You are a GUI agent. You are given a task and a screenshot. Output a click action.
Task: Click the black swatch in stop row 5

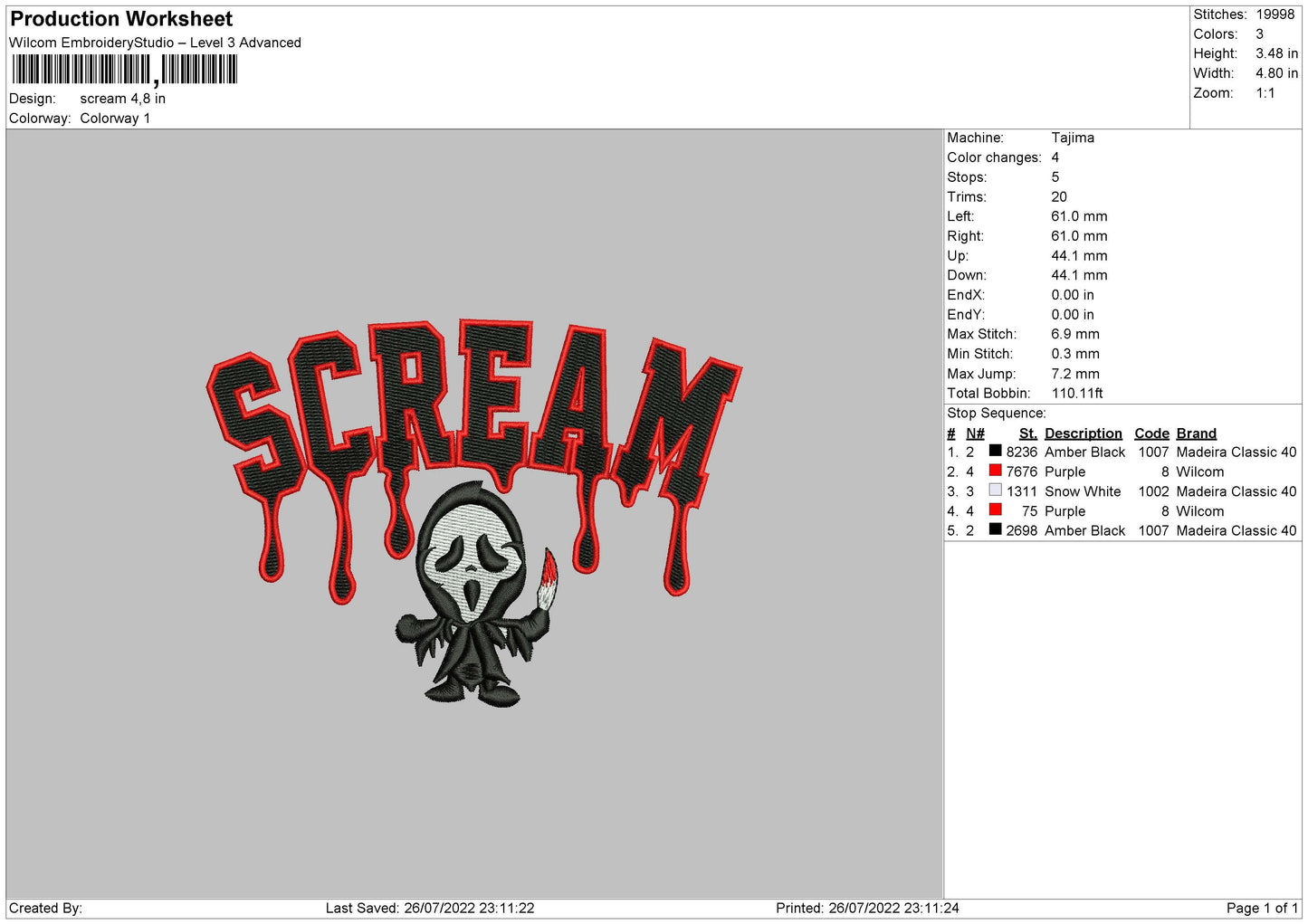995,529
